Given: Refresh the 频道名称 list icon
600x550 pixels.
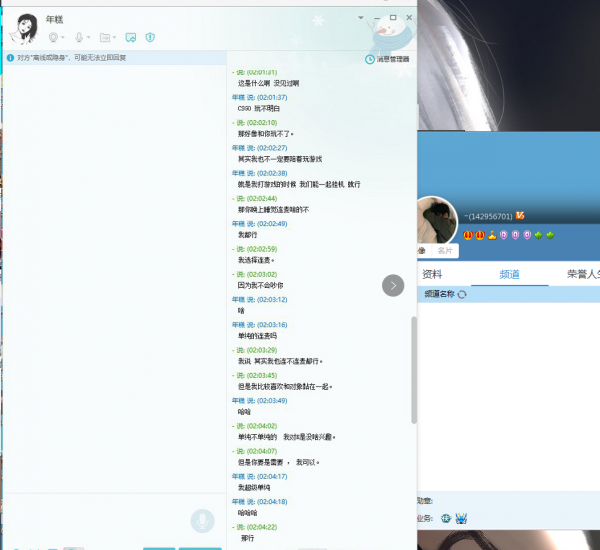Looking at the screenshot, I should 462,295.
